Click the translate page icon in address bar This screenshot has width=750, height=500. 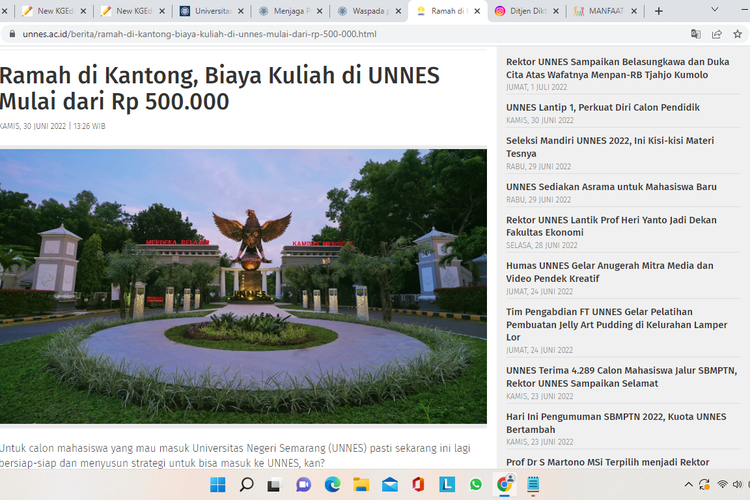tap(696, 33)
